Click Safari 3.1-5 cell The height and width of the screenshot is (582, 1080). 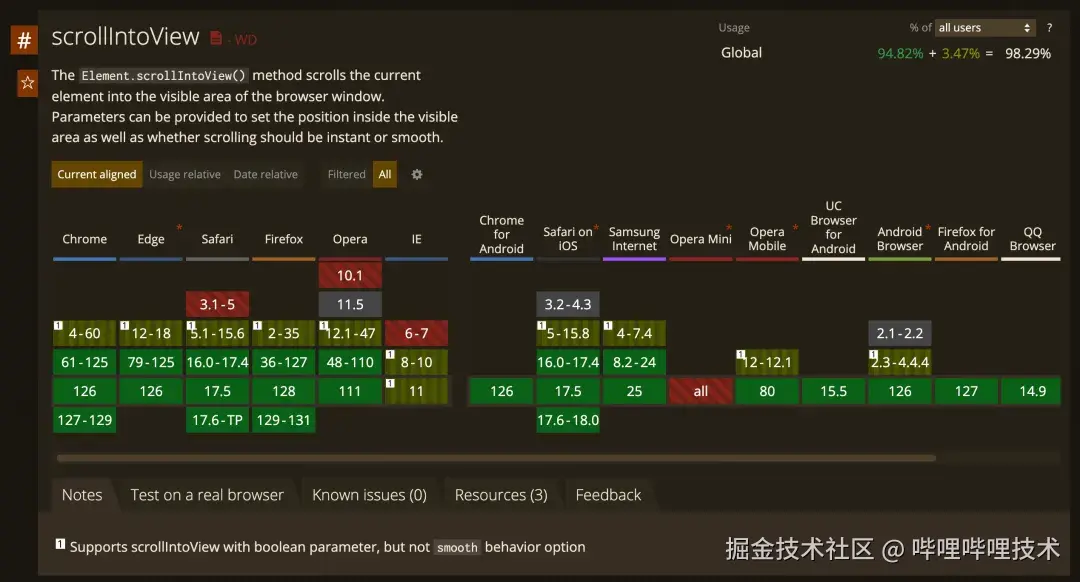pos(217,304)
